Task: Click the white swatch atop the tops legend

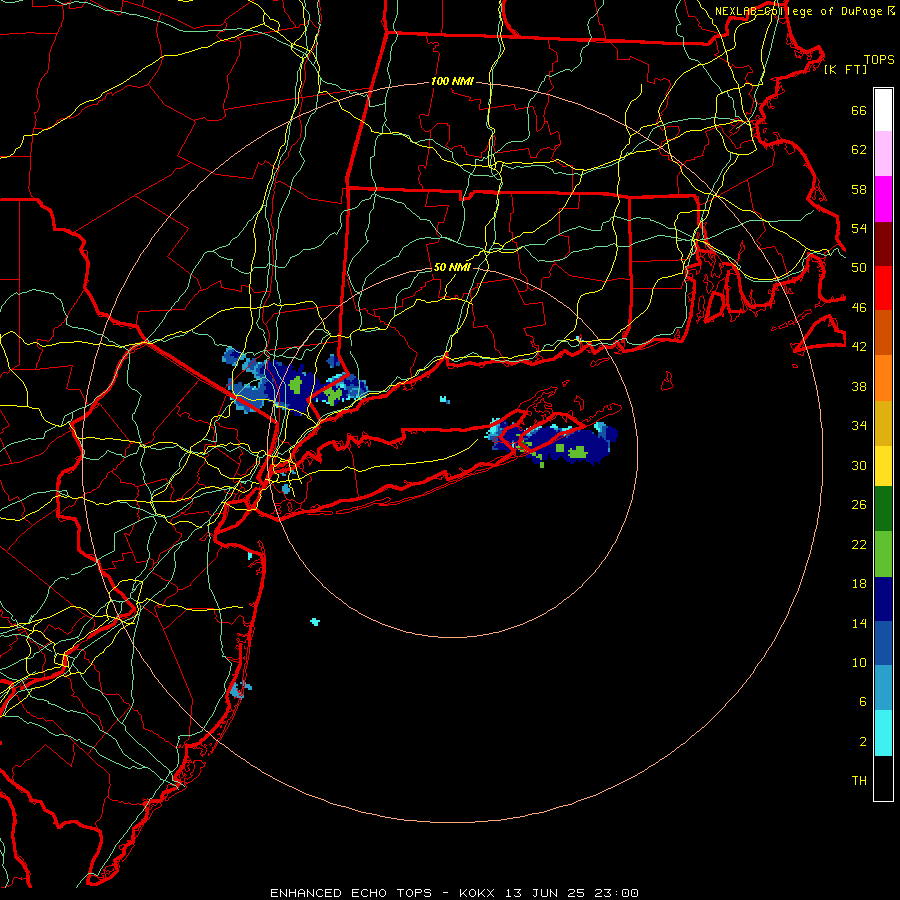Action: click(883, 110)
